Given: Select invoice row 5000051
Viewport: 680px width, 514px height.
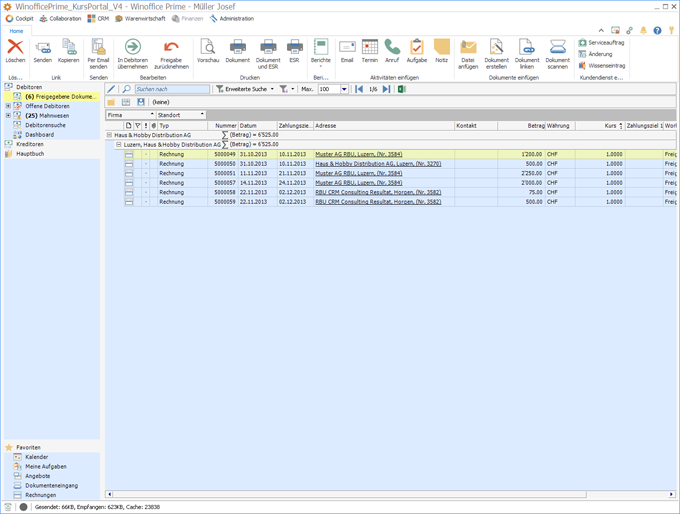Looking at the screenshot, I should click(399, 173).
